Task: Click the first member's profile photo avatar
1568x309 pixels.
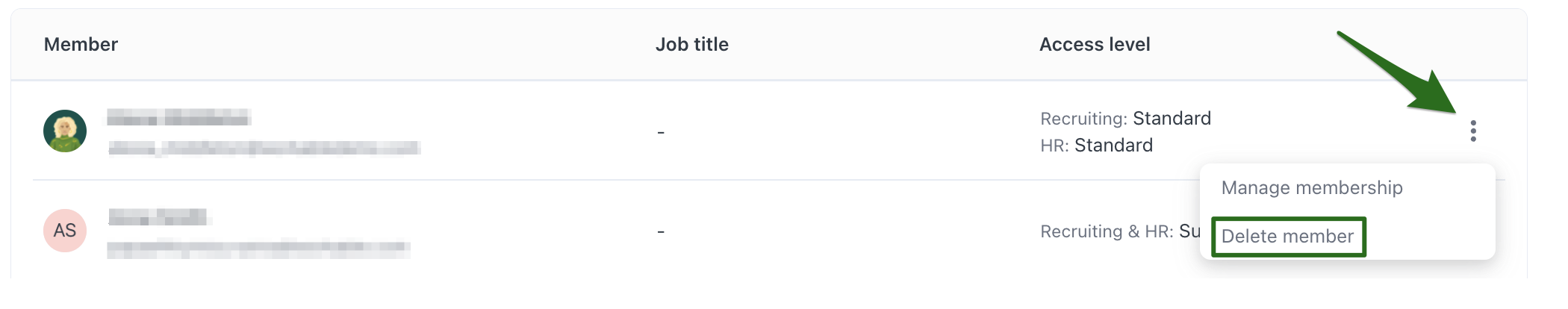Action: tap(65, 131)
